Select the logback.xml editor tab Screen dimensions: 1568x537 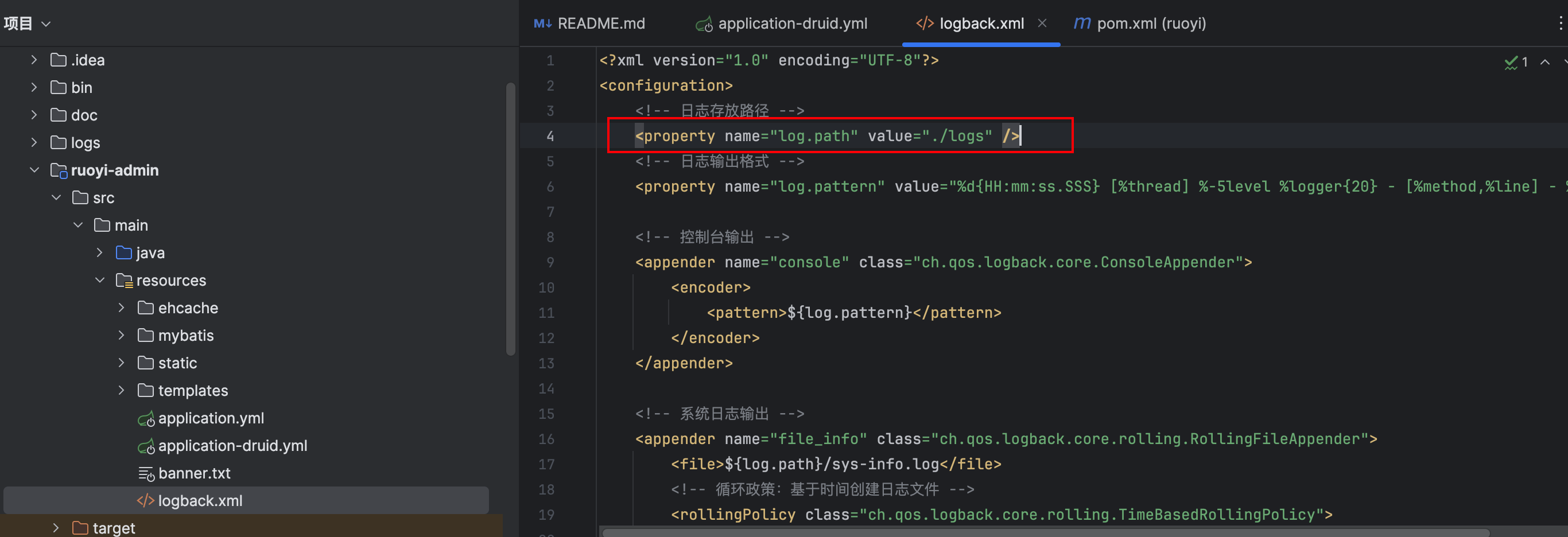pos(981,24)
